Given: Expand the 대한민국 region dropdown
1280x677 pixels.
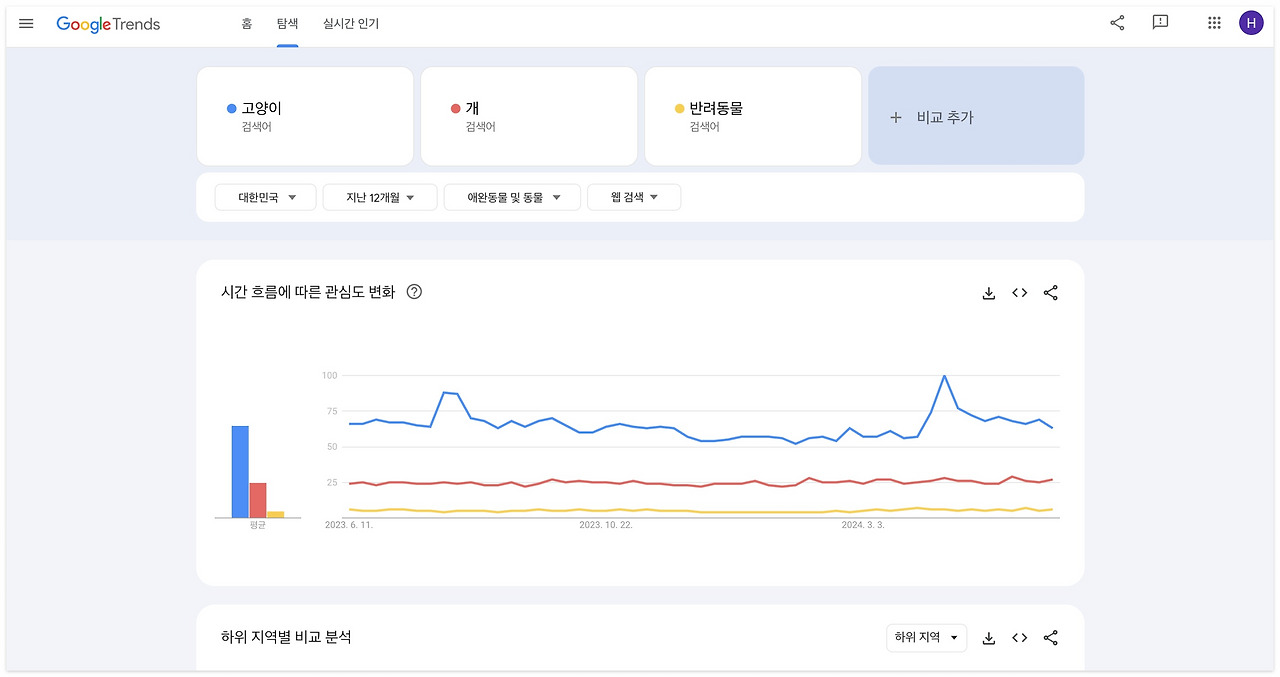Looking at the screenshot, I should pos(266,198).
